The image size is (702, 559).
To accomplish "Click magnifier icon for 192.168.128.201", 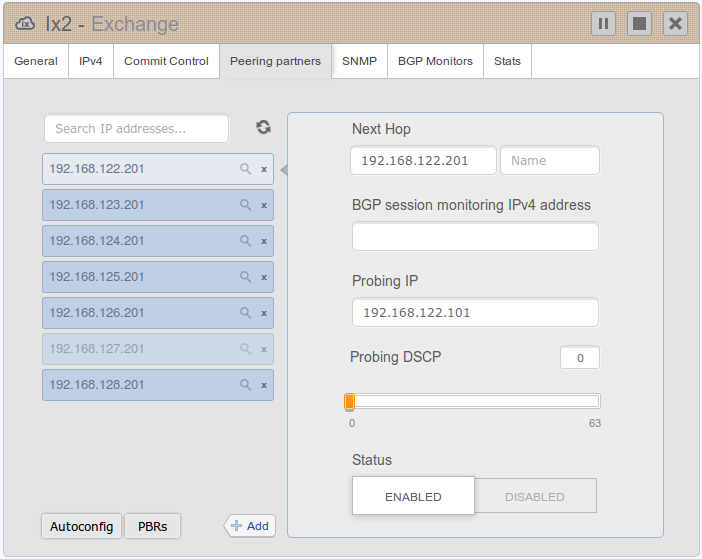I will click(x=245, y=385).
